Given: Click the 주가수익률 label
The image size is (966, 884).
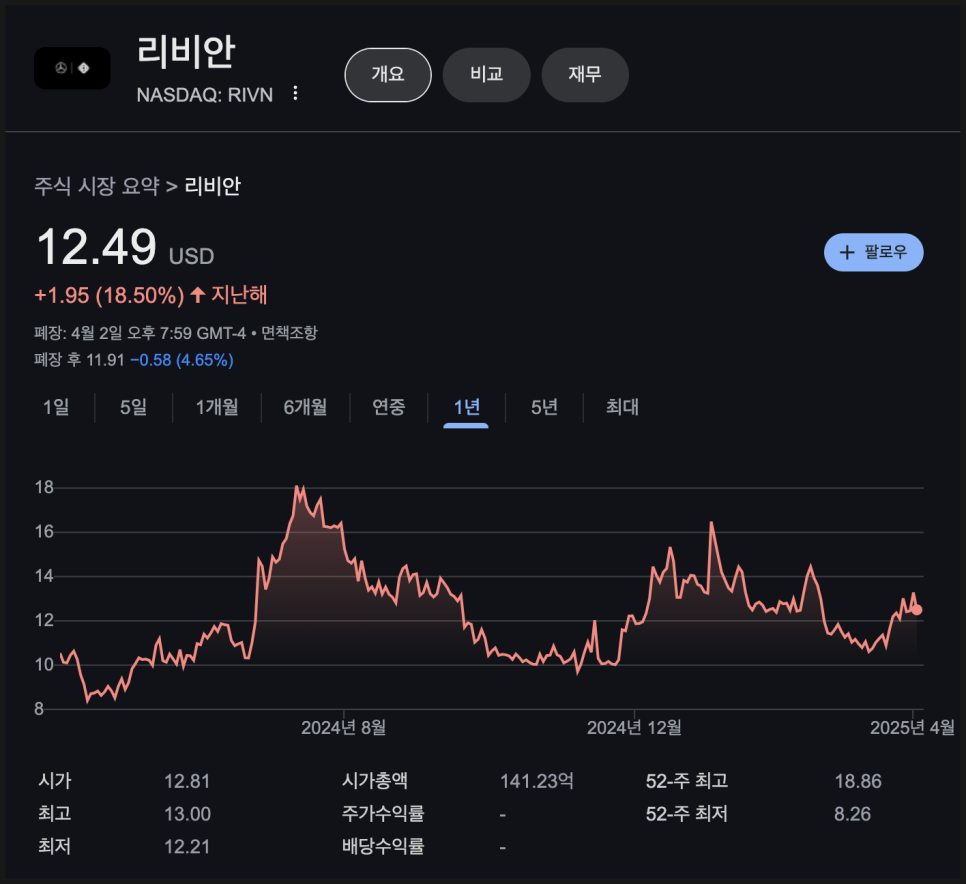Looking at the screenshot, I should click(x=383, y=814).
